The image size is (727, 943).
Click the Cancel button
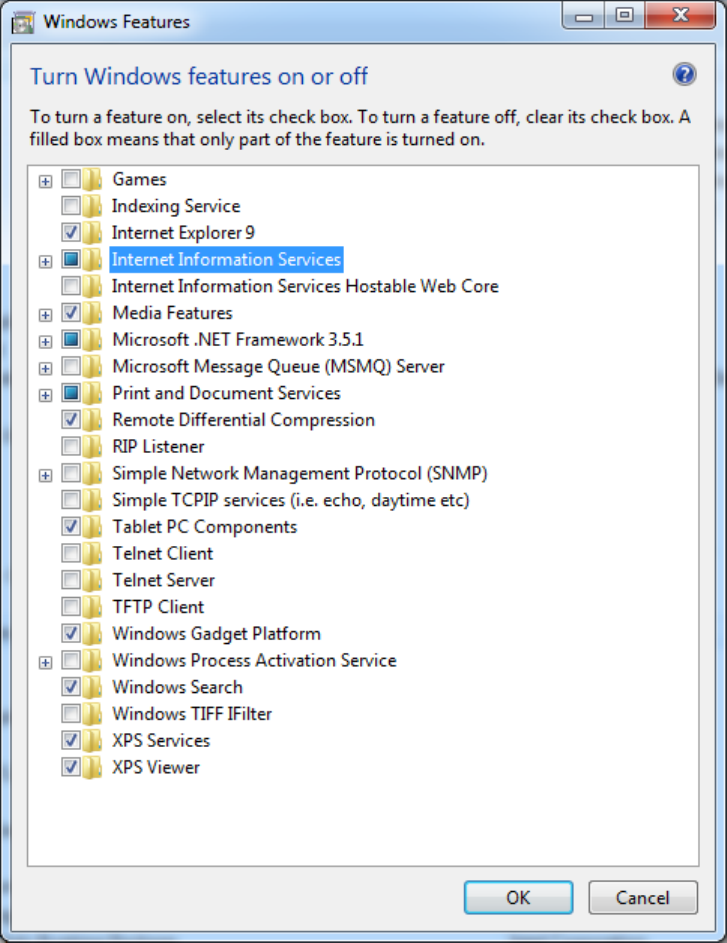642,897
